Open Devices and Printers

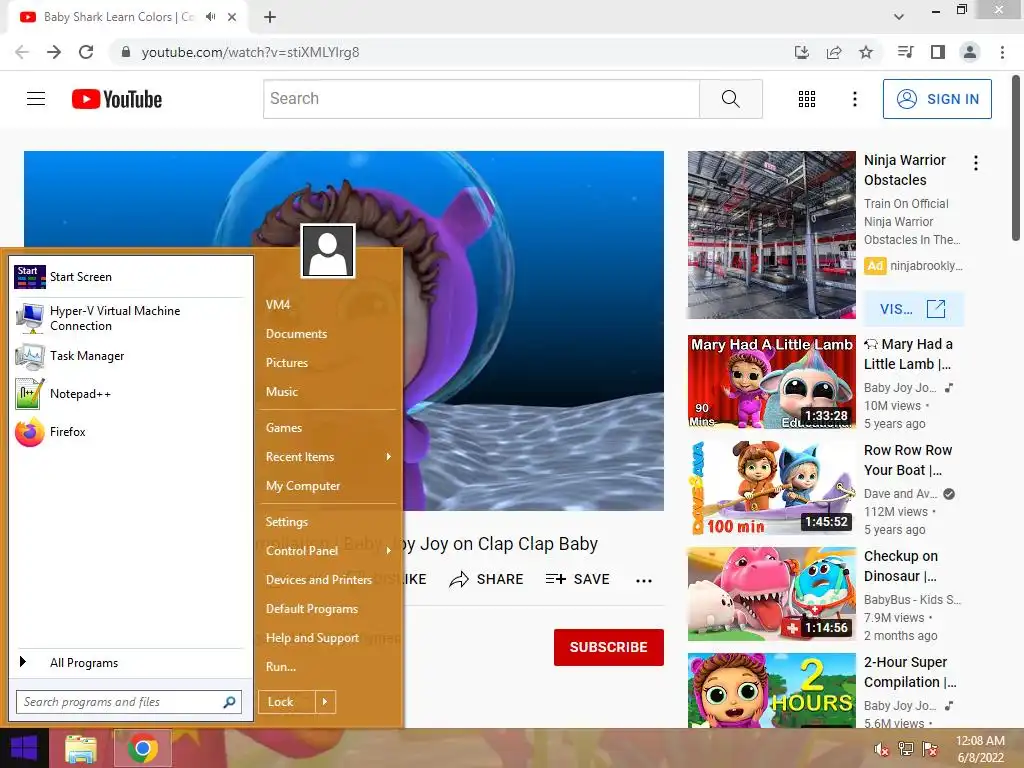click(x=319, y=580)
